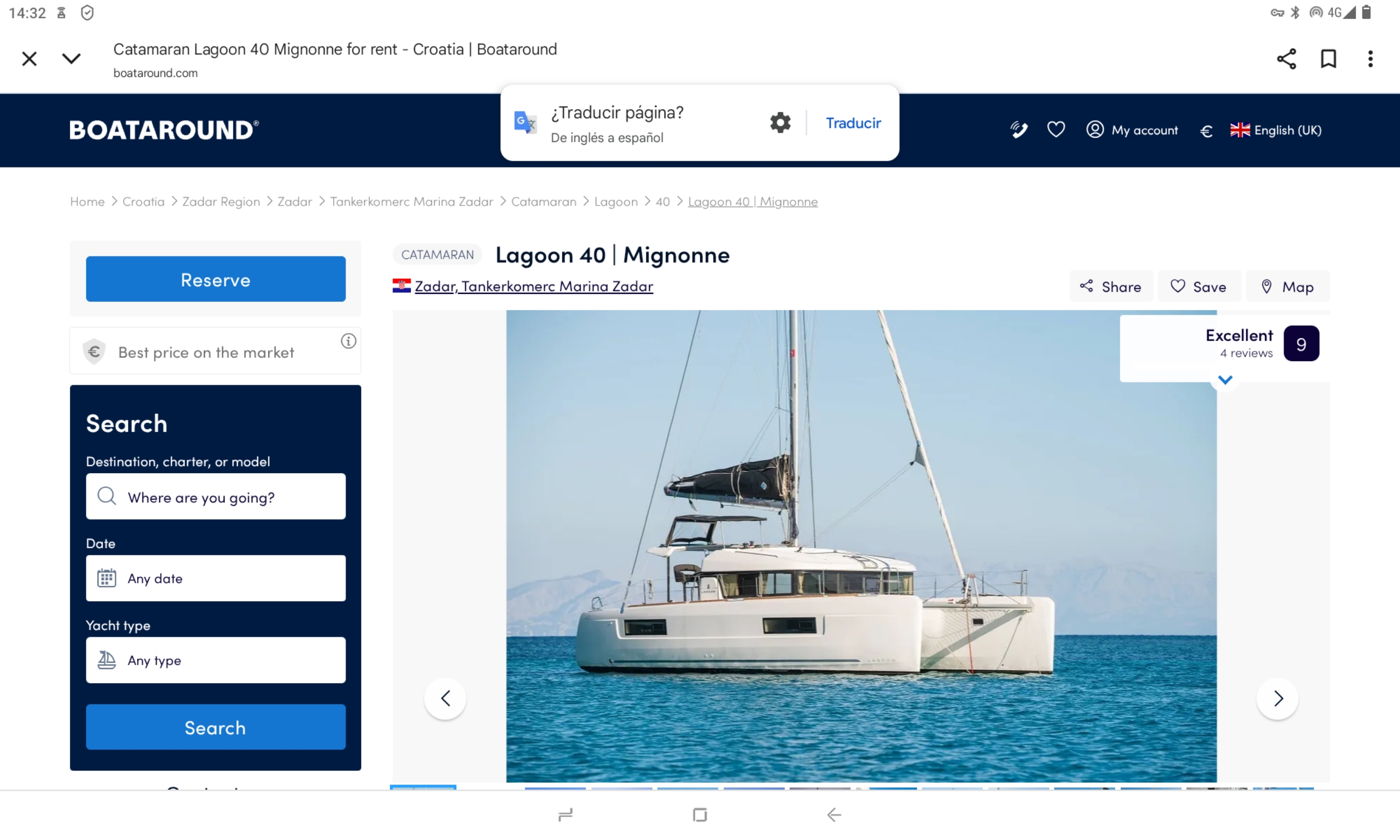Go to Croatia breadcrumb
Viewport: 1400px width, 840px height.
pyautogui.click(x=143, y=202)
